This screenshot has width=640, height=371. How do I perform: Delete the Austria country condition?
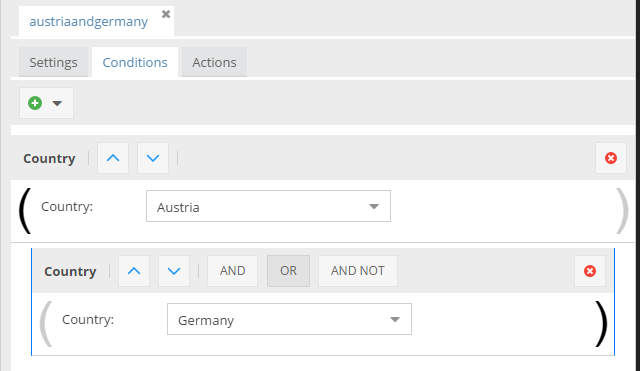611,158
